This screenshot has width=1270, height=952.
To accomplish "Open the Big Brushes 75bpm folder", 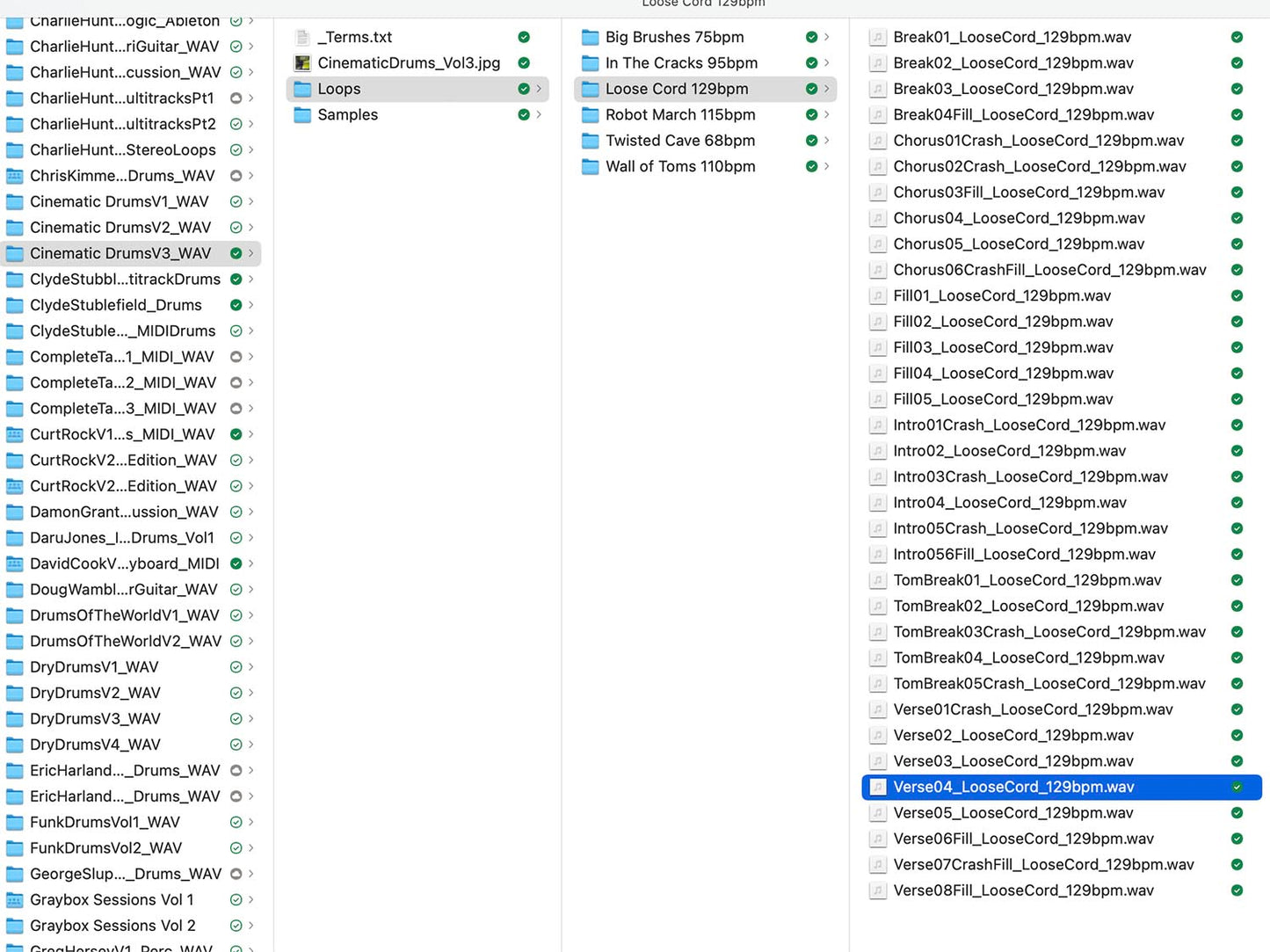I will click(674, 37).
